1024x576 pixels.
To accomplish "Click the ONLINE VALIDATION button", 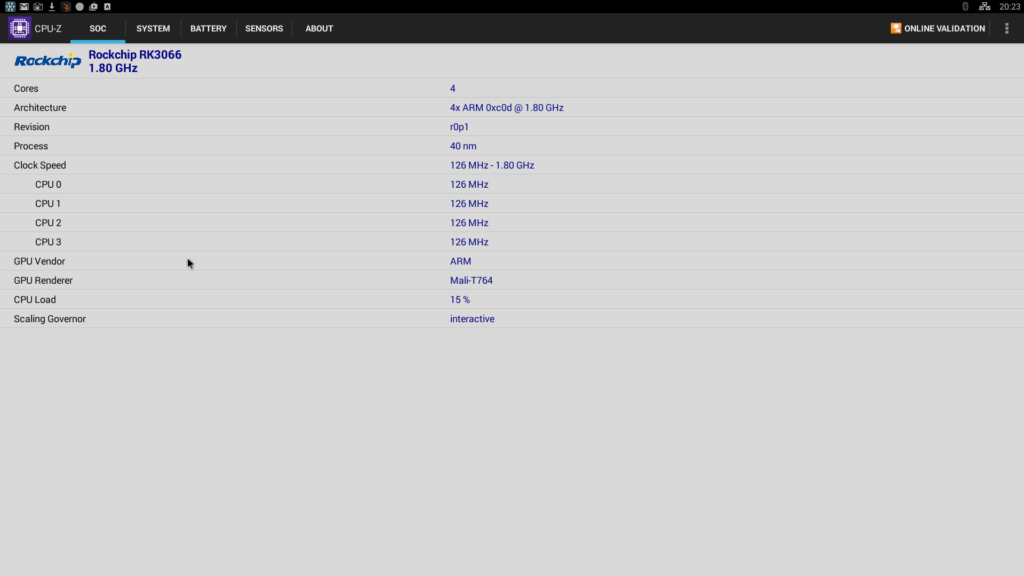I will [937, 29].
